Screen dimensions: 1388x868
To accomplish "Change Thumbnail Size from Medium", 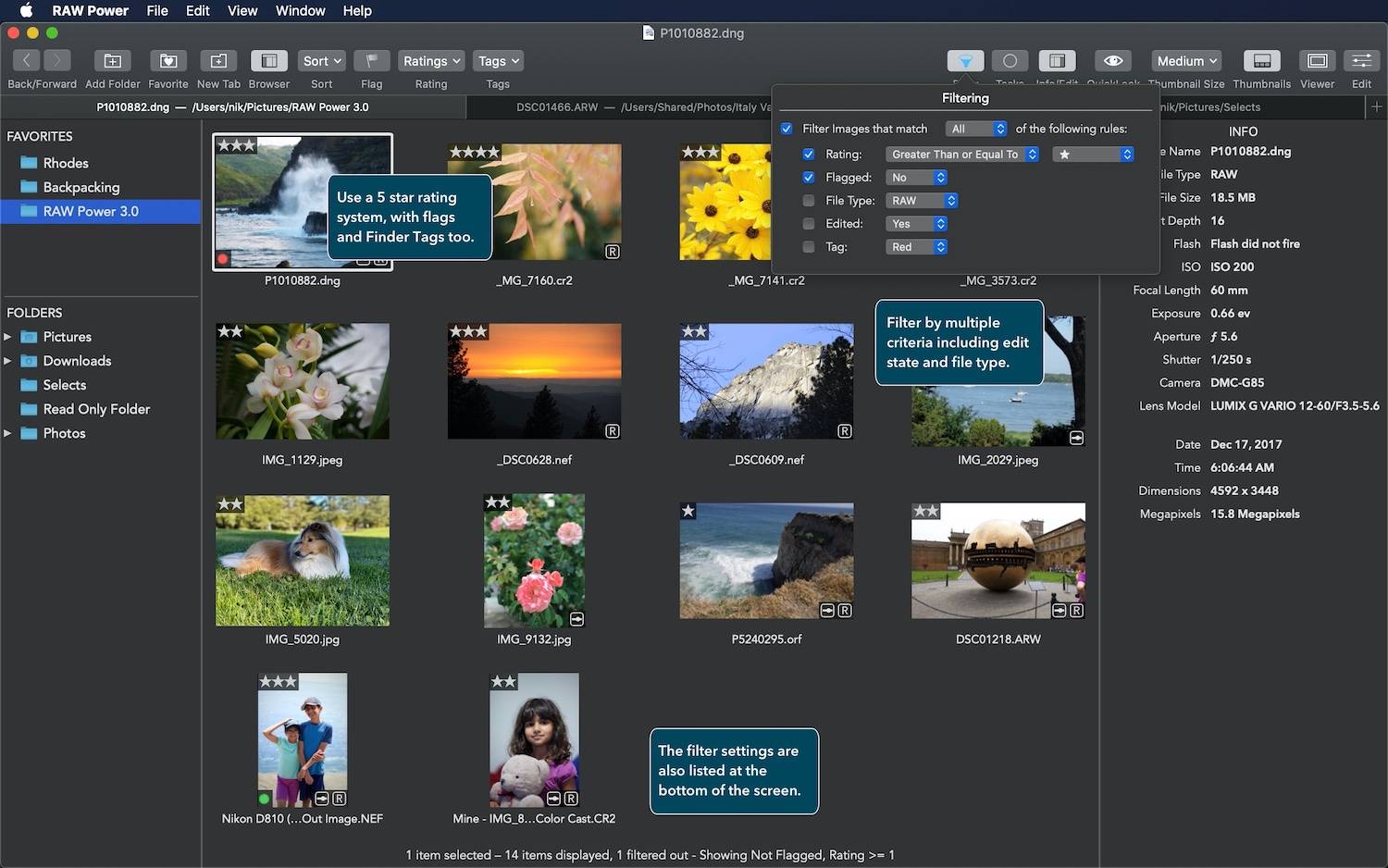I will pos(1186,60).
